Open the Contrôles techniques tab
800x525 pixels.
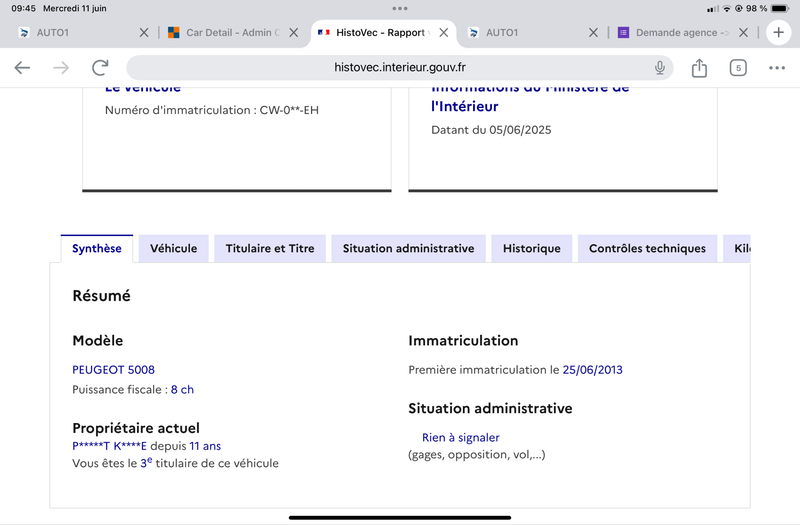647,248
